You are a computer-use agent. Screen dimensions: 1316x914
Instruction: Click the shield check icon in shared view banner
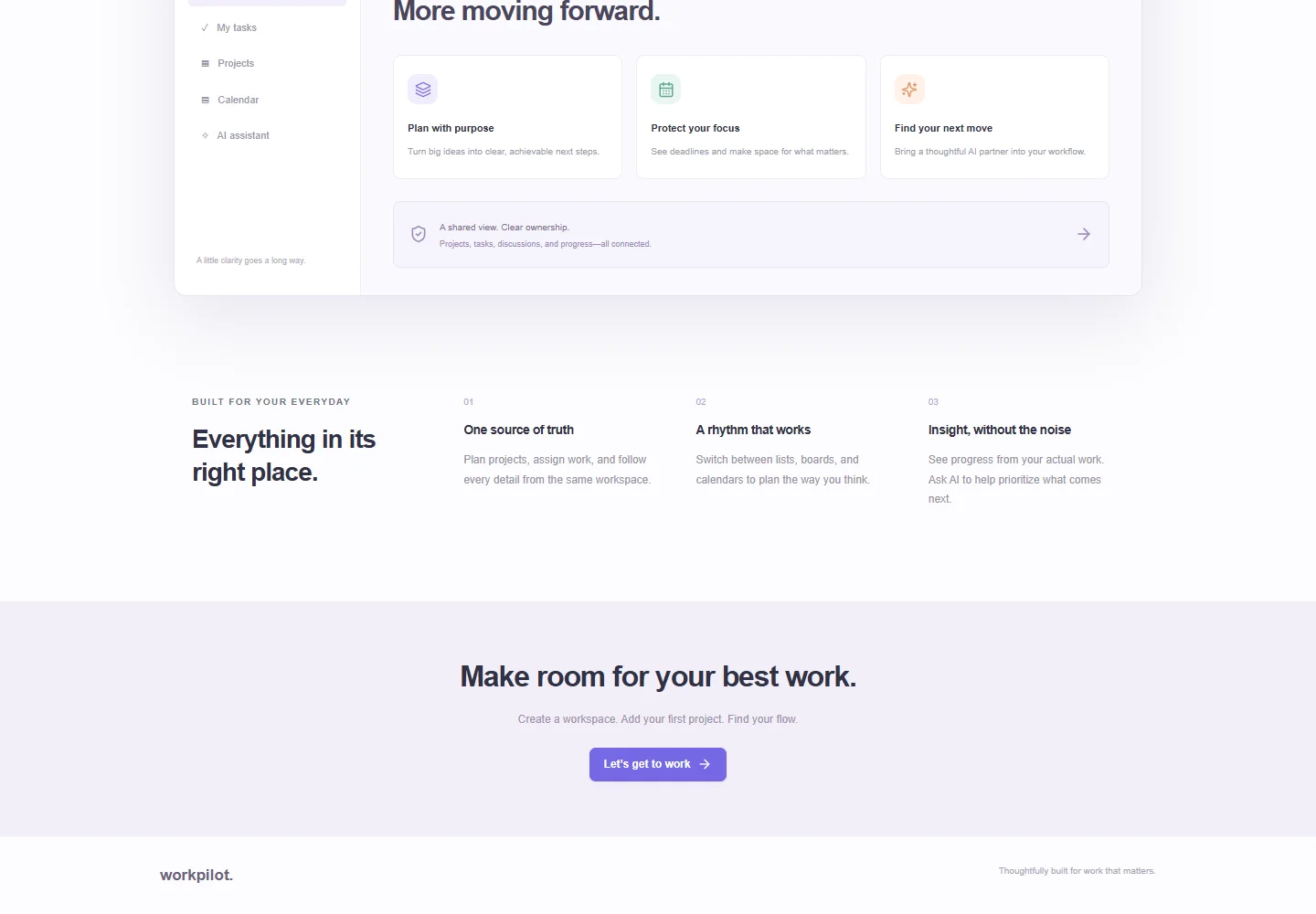click(x=419, y=234)
